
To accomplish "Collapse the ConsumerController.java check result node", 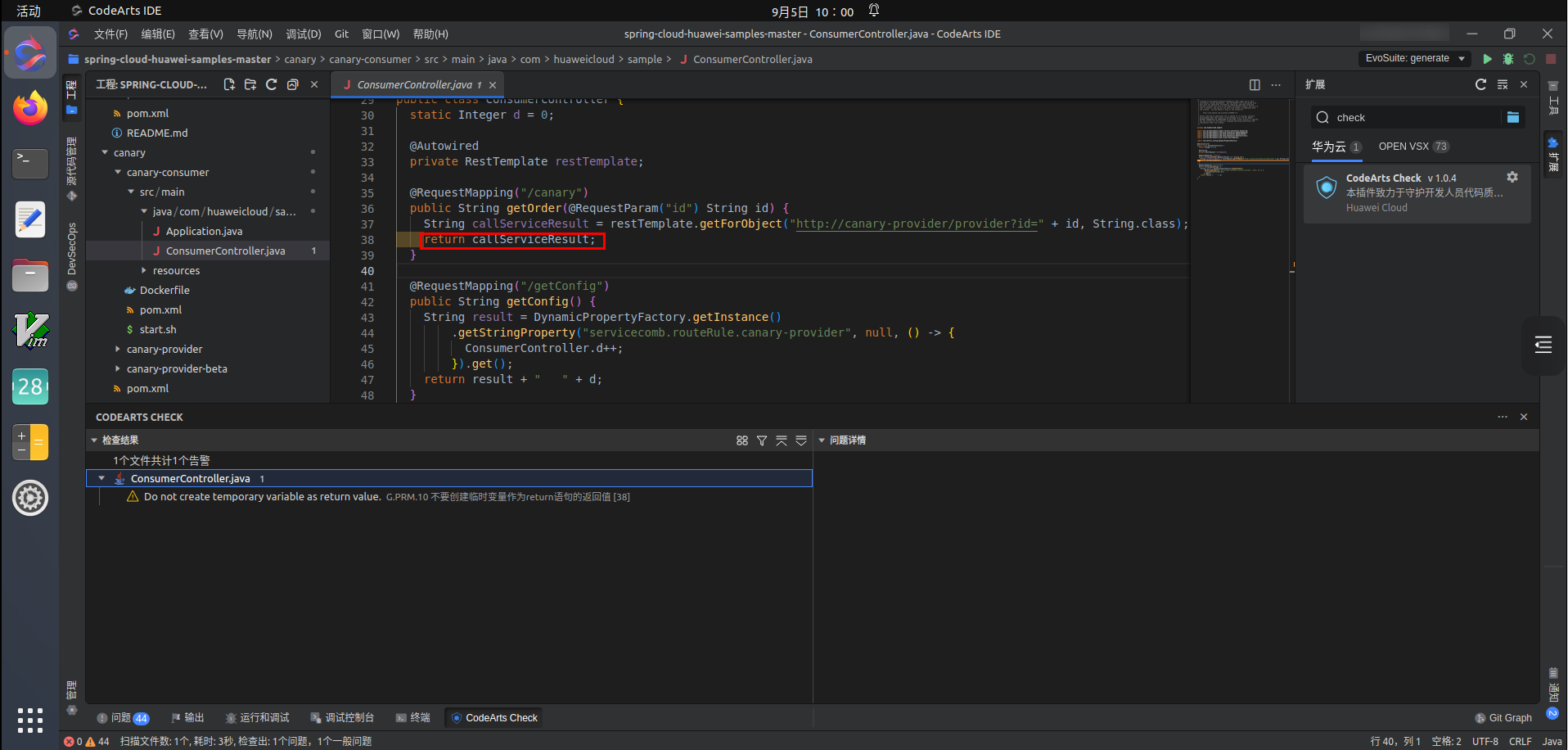I will click(101, 478).
